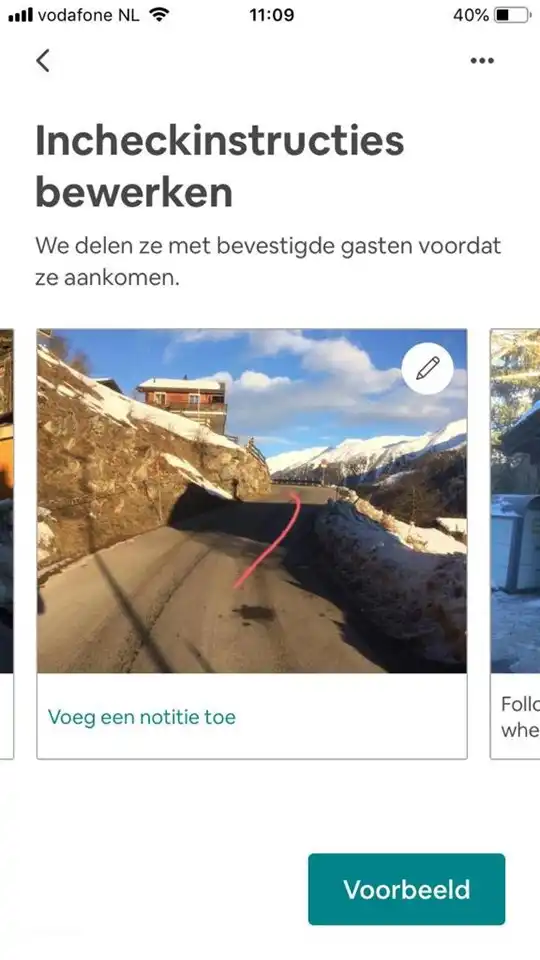Tap the Voorbeeld preview button
540x960 pixels.
point(407,889)
